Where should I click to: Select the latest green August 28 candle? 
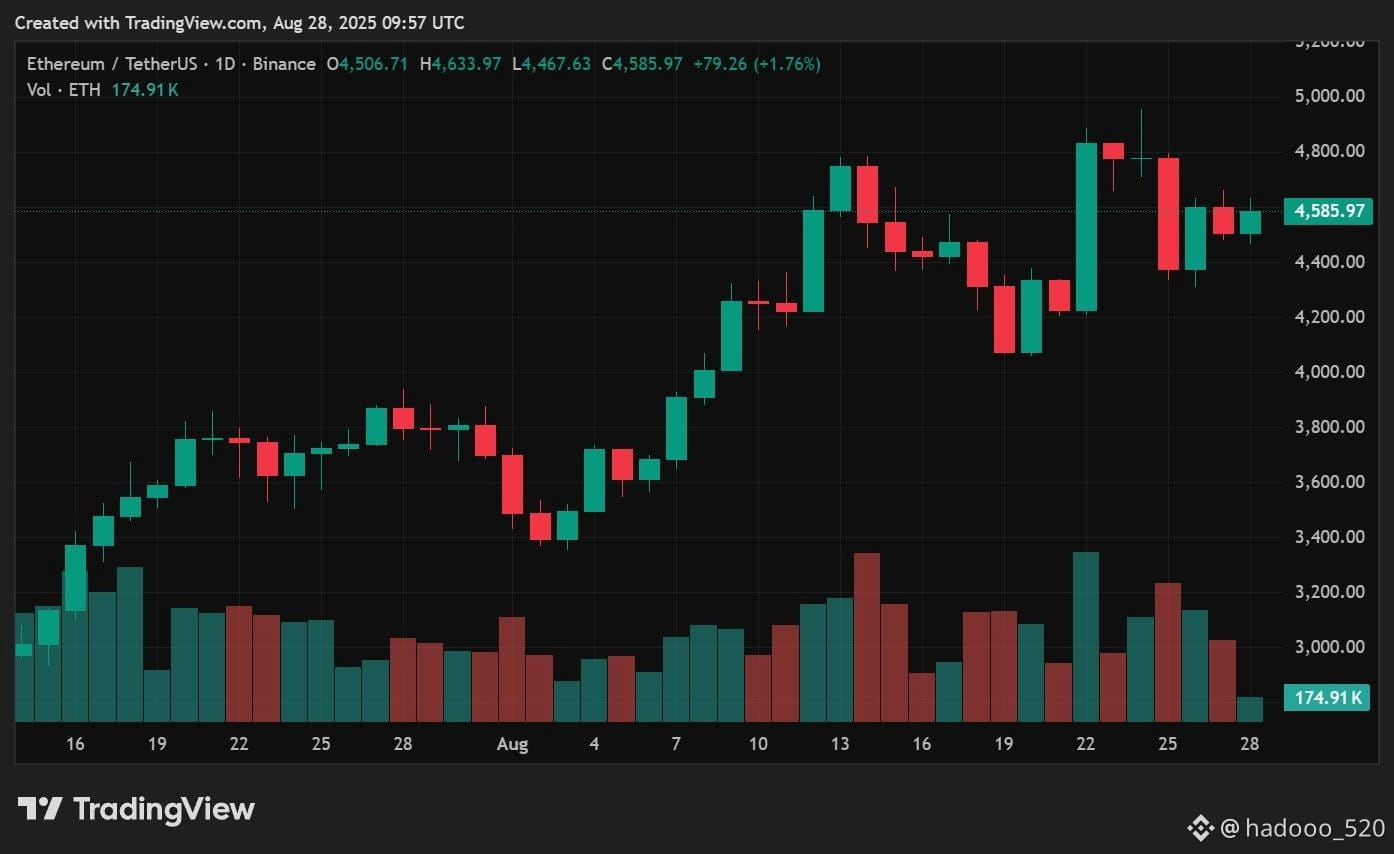(1250, 221)
